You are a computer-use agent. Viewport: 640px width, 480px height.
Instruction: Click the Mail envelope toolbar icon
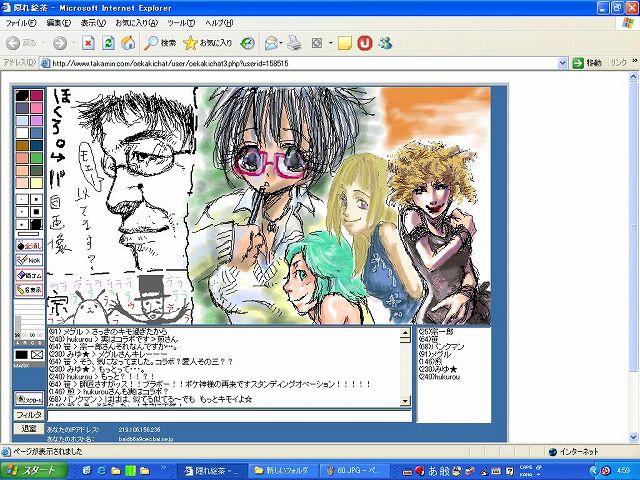pyautogui.click(x=271, y=43)
